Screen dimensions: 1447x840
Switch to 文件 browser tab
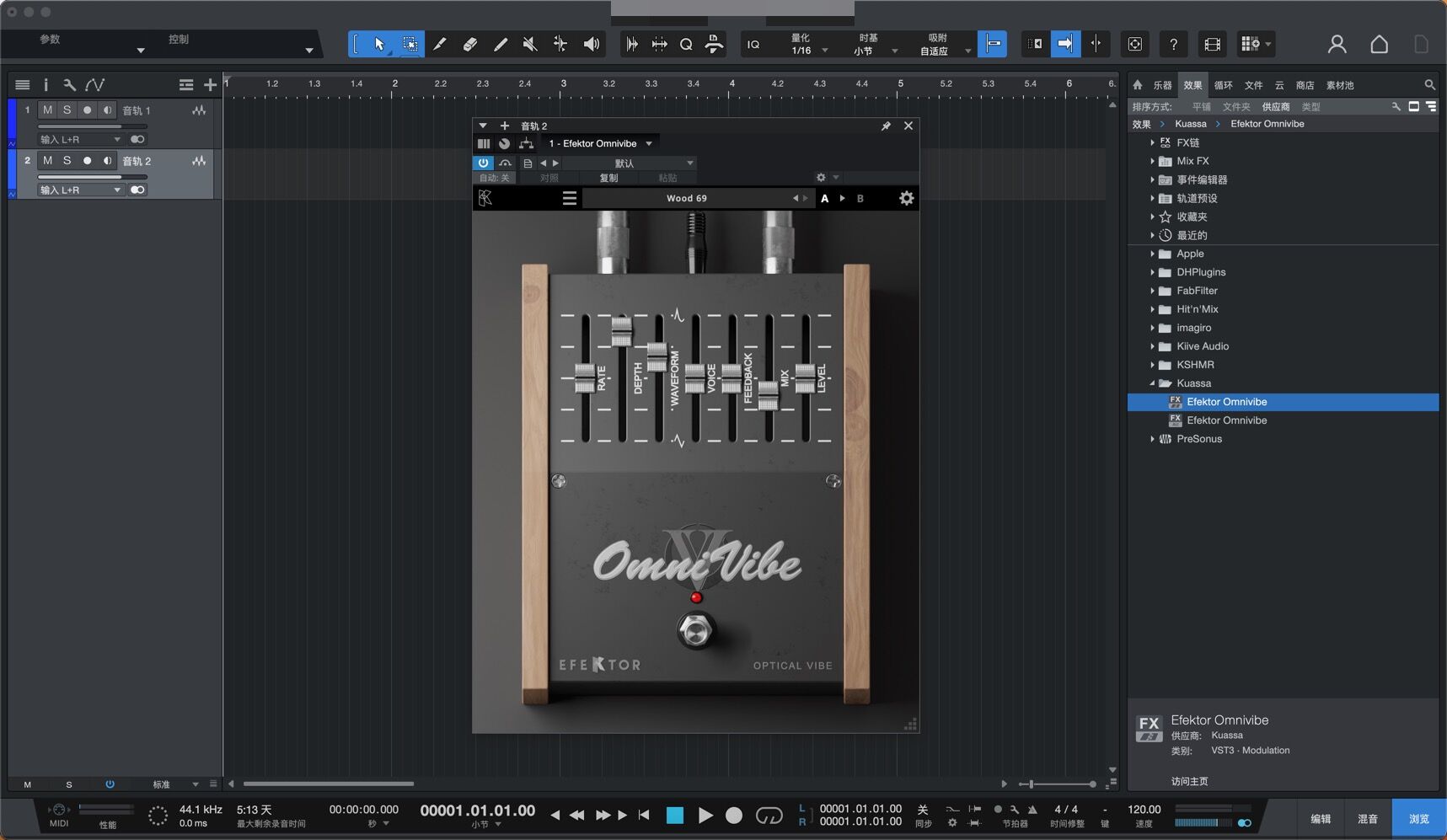point(1253,85)
